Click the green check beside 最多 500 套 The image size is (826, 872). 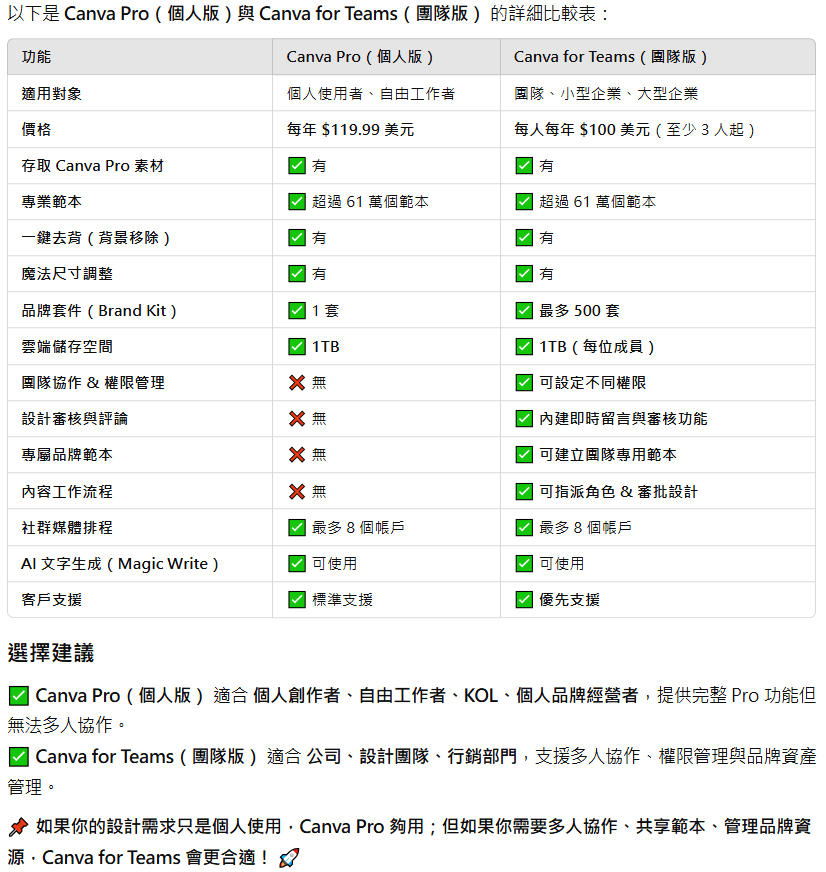pyautogui.click(x=524, y=311)
